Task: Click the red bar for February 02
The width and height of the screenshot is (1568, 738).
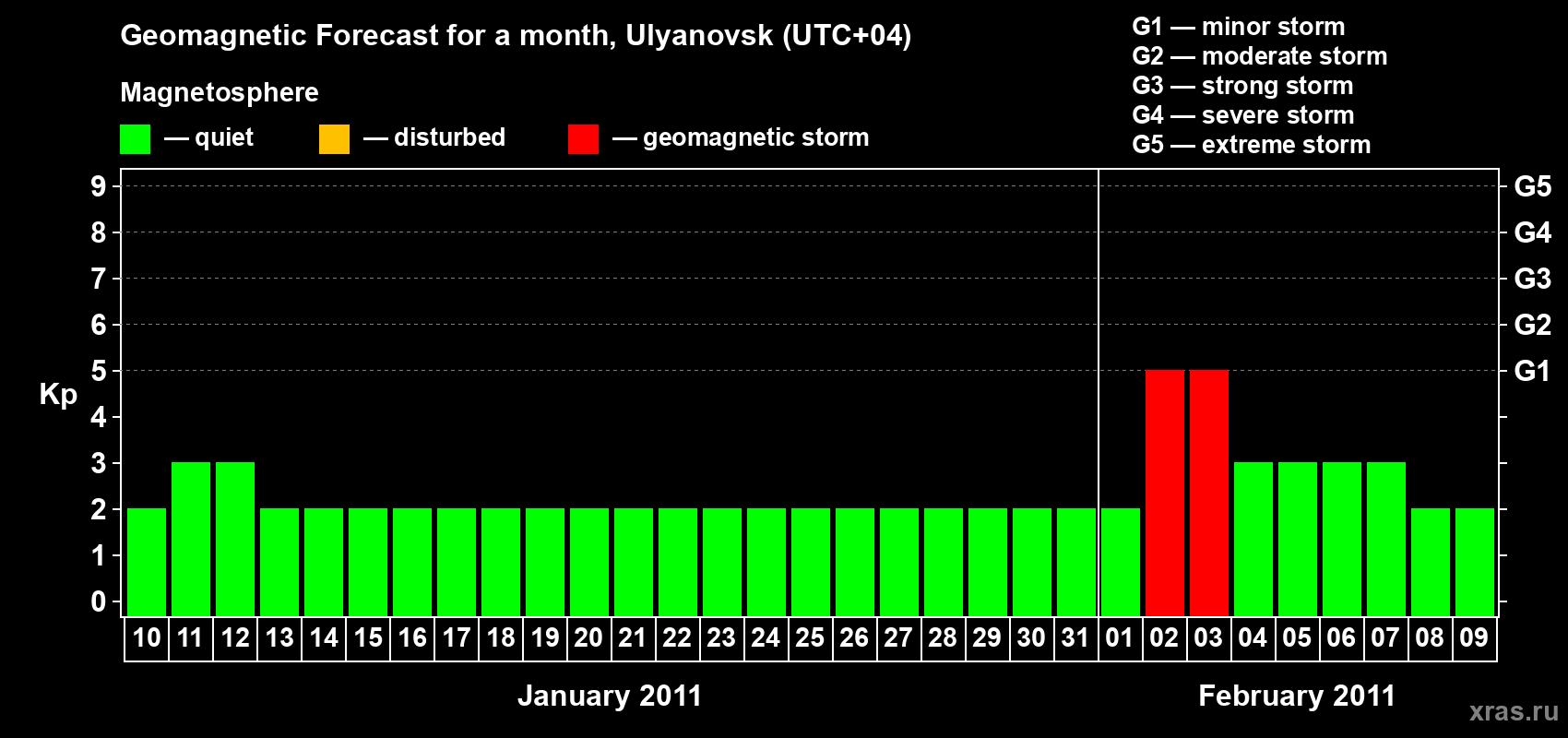Action: point(1165,493)
